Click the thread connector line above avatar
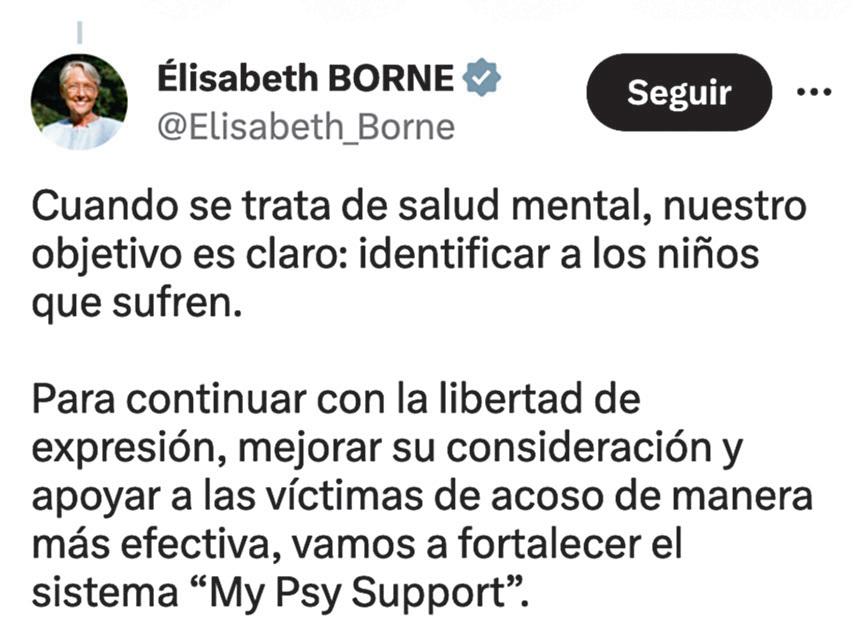 point(80,32)
